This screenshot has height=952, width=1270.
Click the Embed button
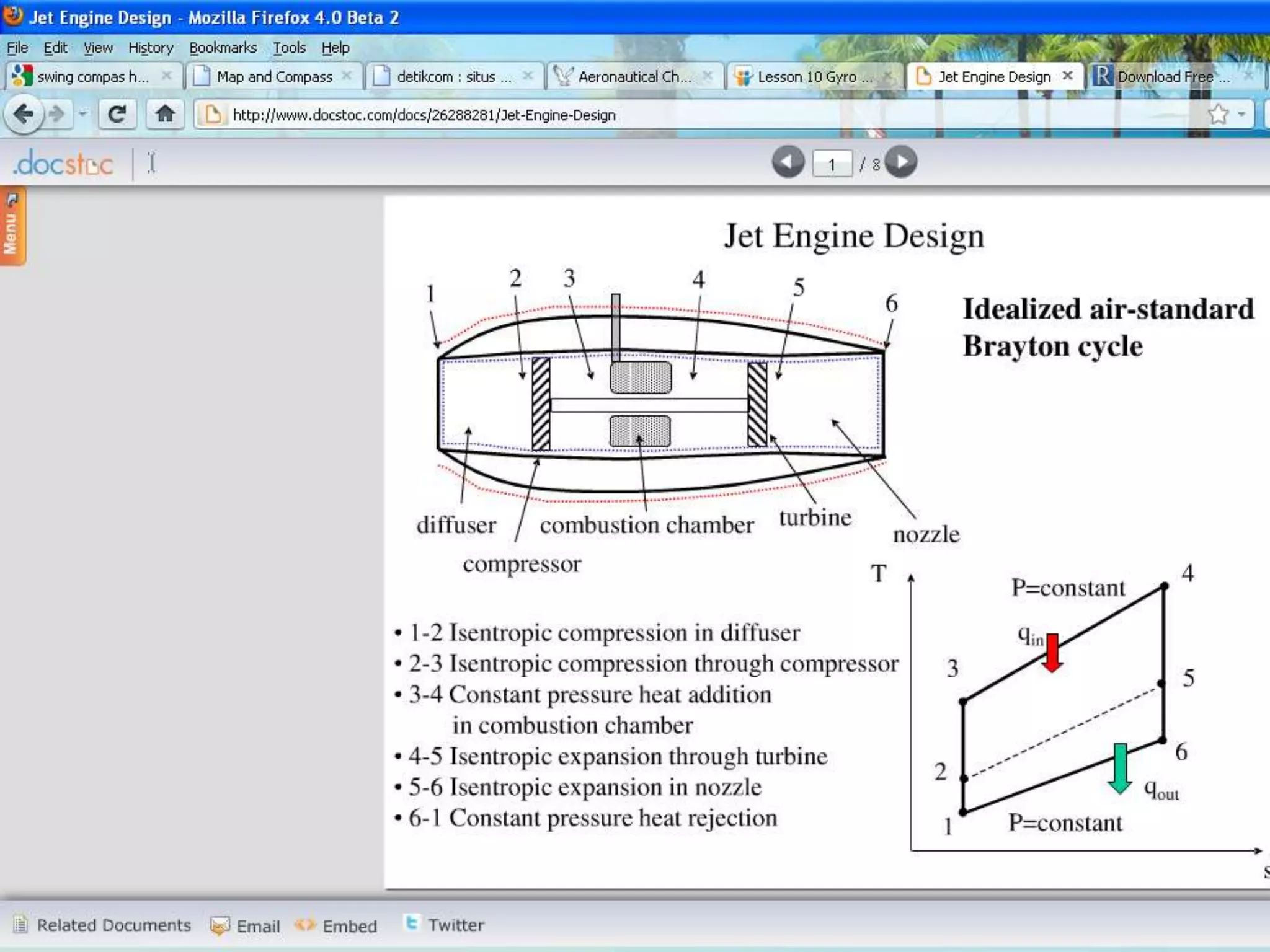pos(349,926)
